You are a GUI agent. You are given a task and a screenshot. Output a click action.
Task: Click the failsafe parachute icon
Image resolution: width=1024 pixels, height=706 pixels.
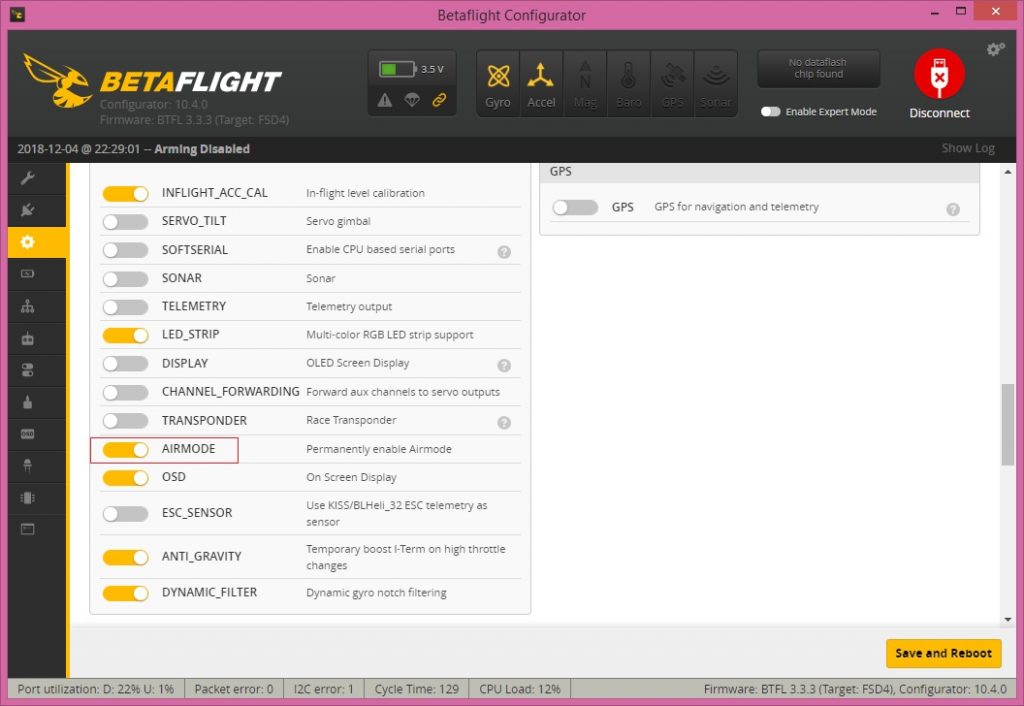coord(412,100)
